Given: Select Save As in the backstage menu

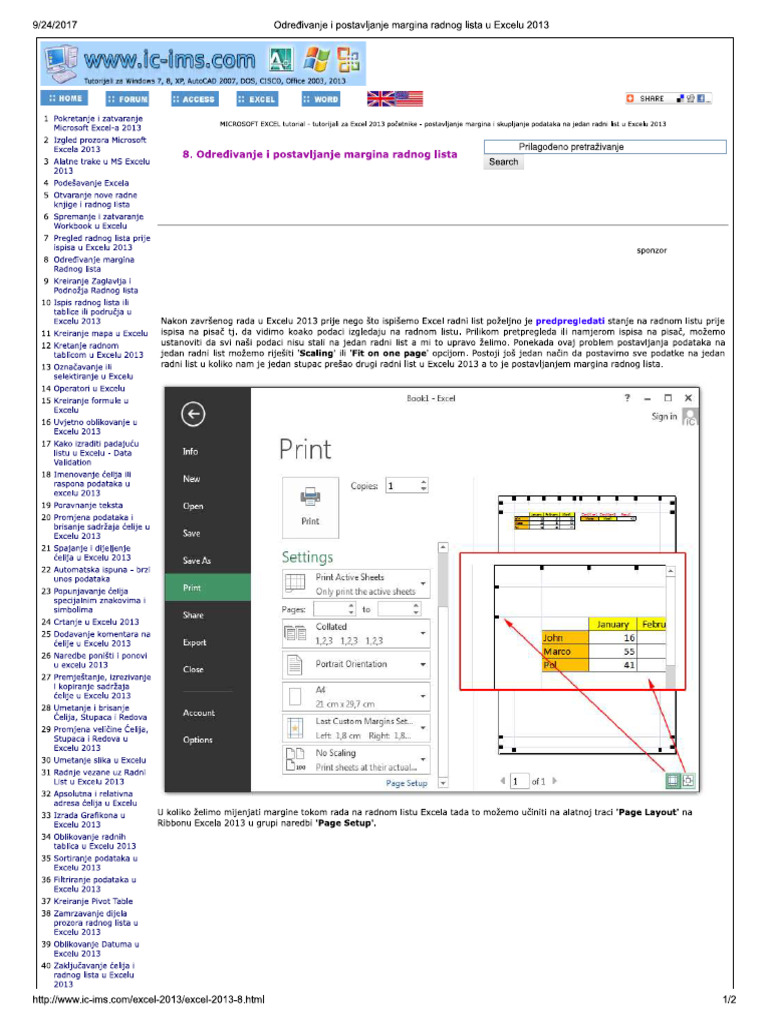Looking at the screenshot, I should [197, 560].
